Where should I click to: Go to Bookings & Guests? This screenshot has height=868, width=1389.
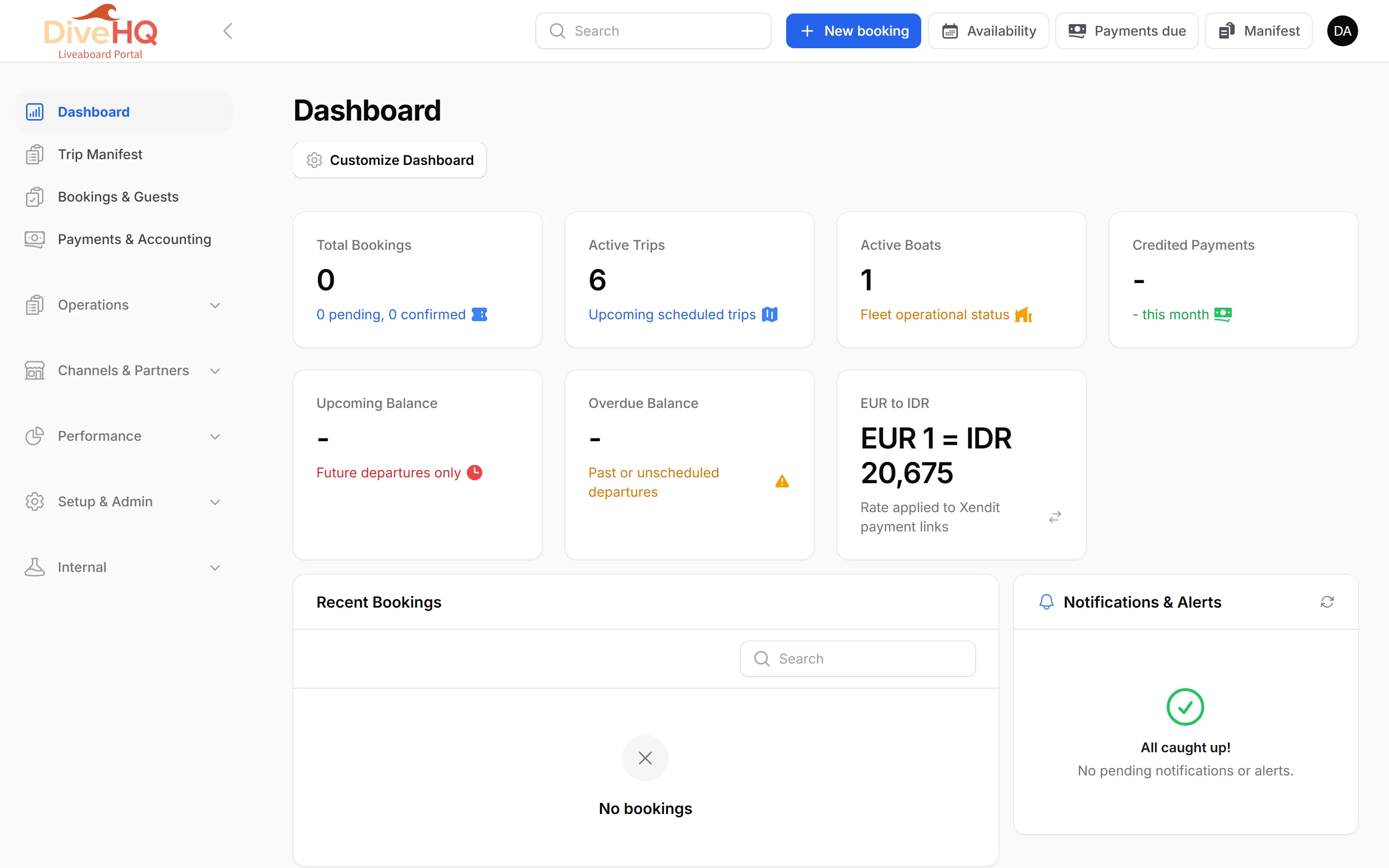(x=123, y=197)
